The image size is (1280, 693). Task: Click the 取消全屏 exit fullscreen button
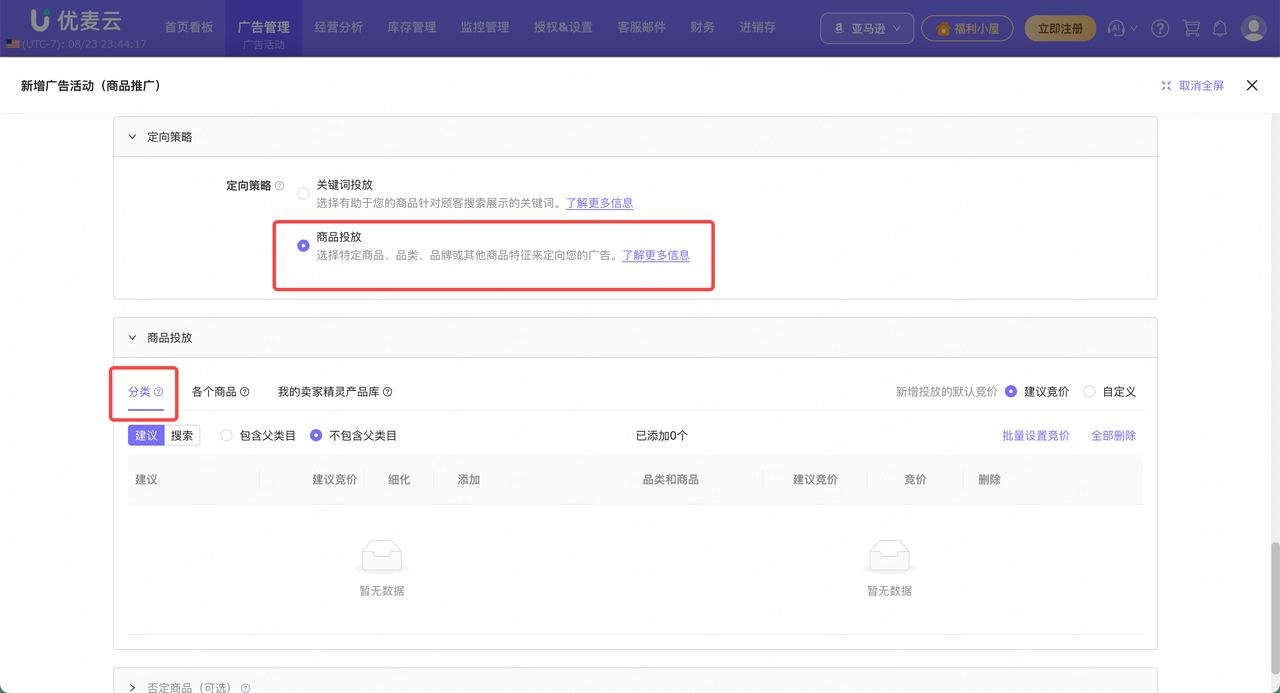click(1192, 86)
